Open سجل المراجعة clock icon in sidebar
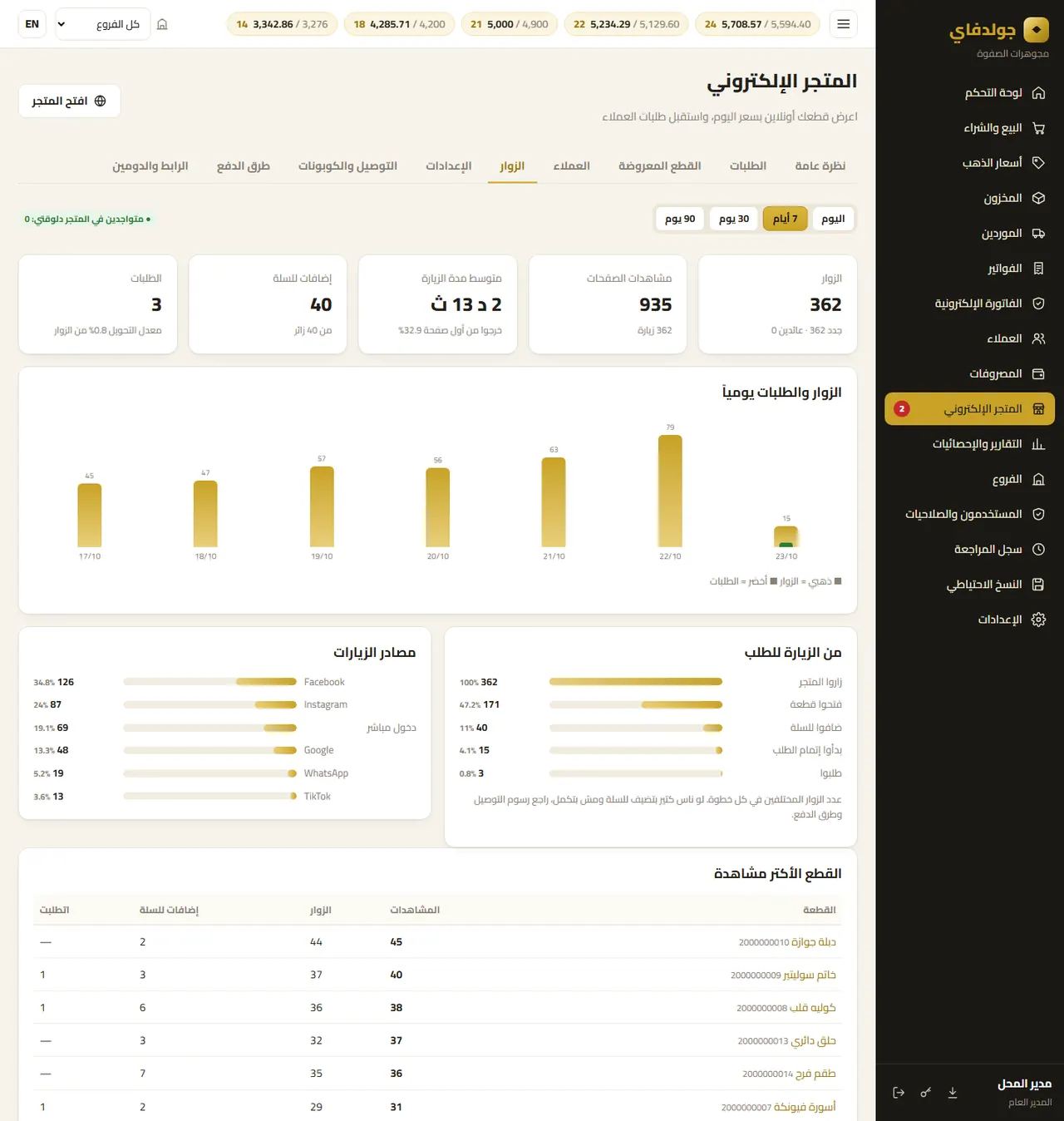This screenshot has height=1121, width=1064. pos(1038,550)
